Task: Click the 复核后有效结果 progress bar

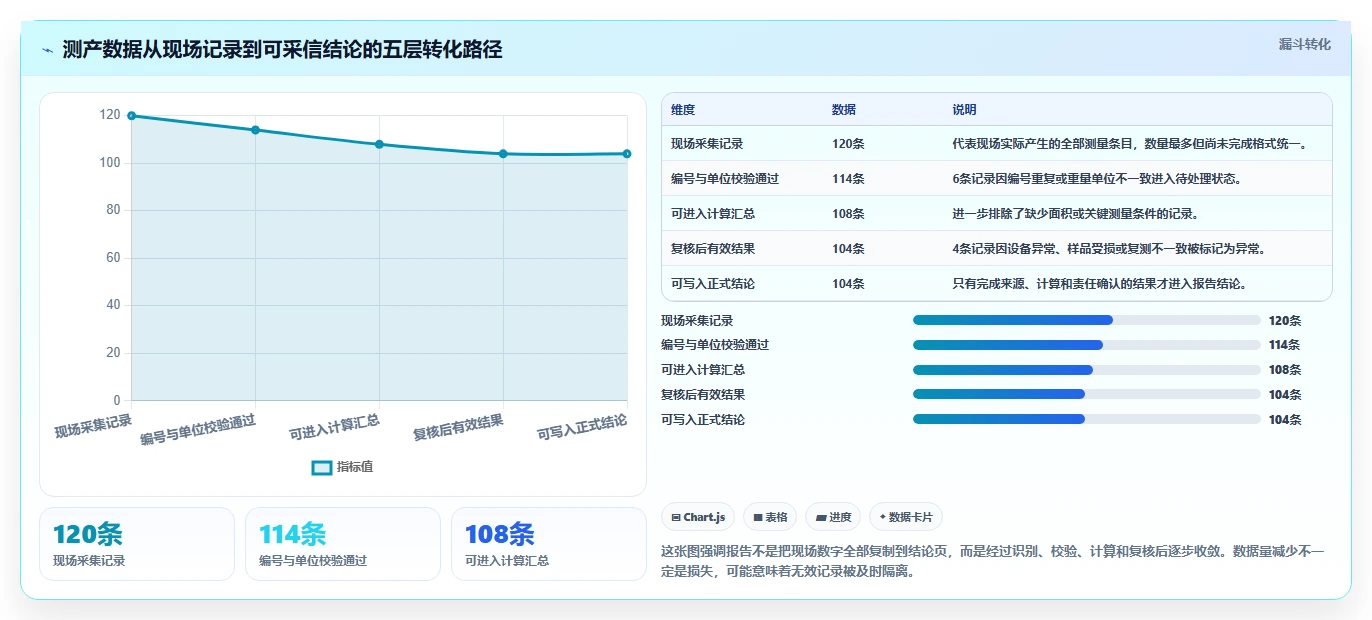Action: click(x=1086, y=395)
